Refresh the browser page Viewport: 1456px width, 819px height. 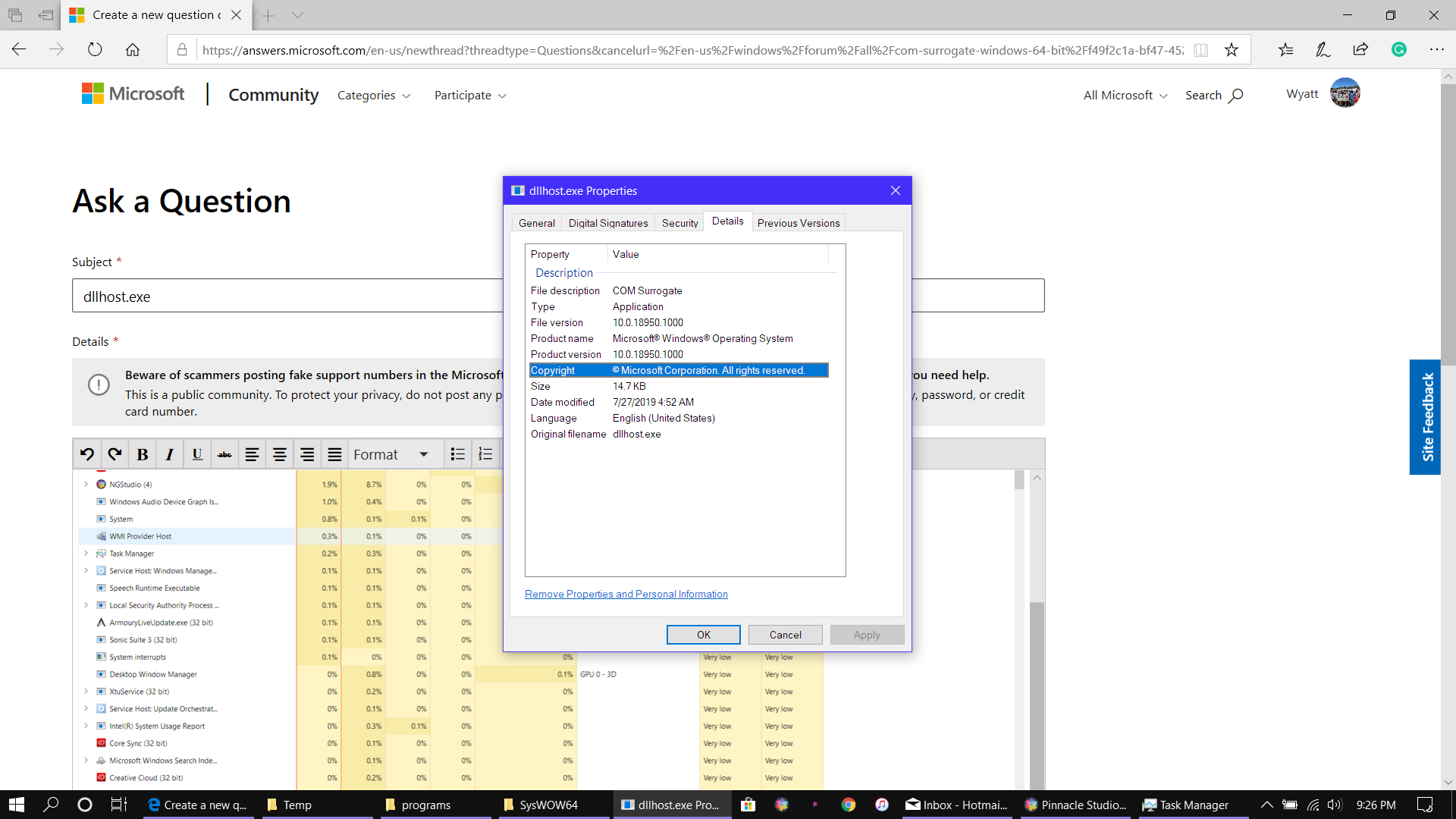95,50
